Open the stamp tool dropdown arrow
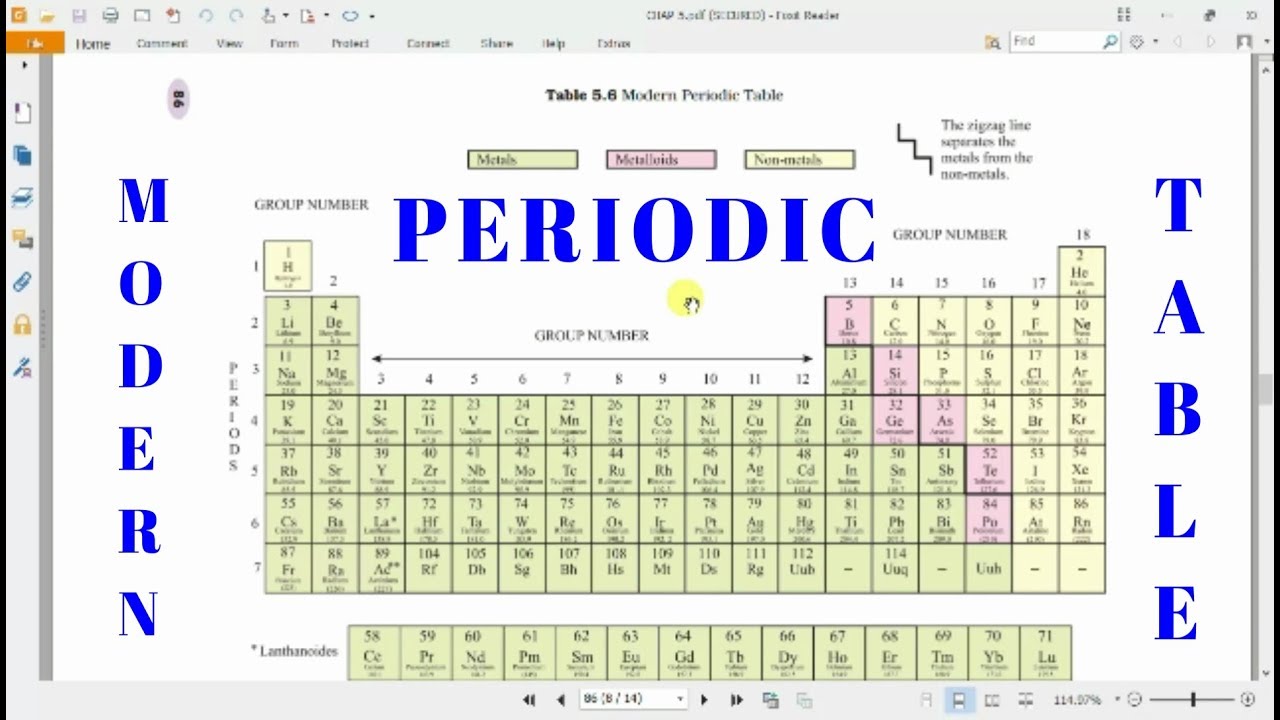The height and width of the screenshot is (720, 1280). point(285,16)
